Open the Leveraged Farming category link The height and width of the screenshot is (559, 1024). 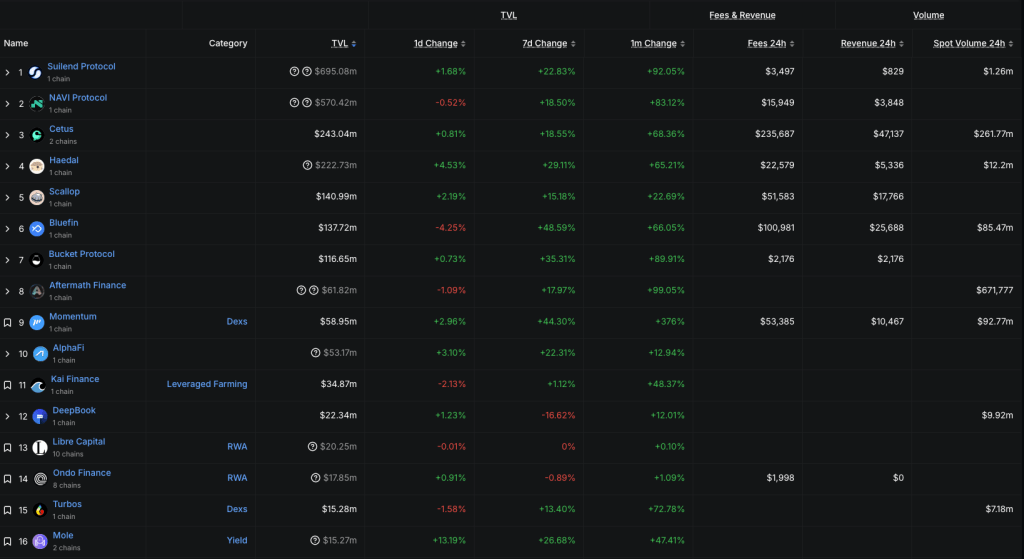207,384
